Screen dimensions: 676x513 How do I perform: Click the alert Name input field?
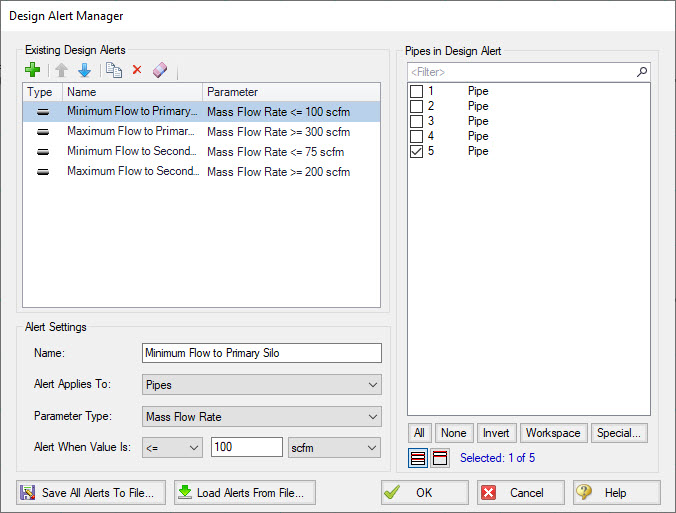click(262, 353)
